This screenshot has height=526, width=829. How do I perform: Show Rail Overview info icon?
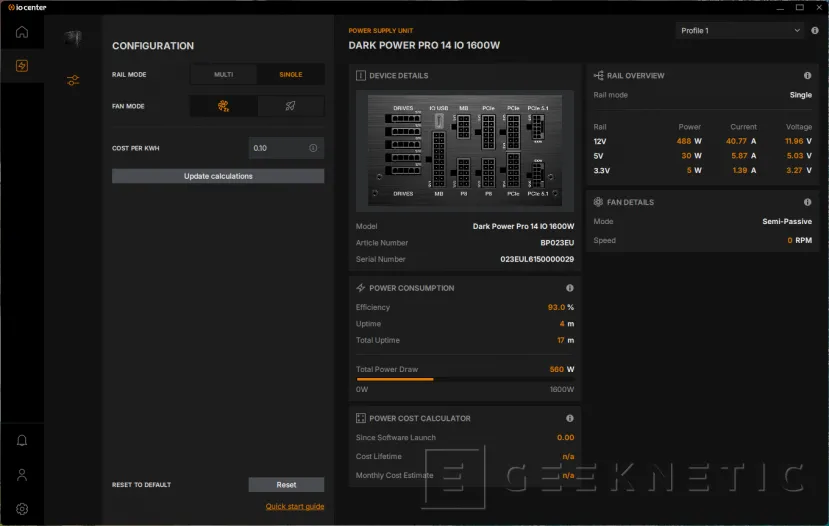[x=807, y=76]
